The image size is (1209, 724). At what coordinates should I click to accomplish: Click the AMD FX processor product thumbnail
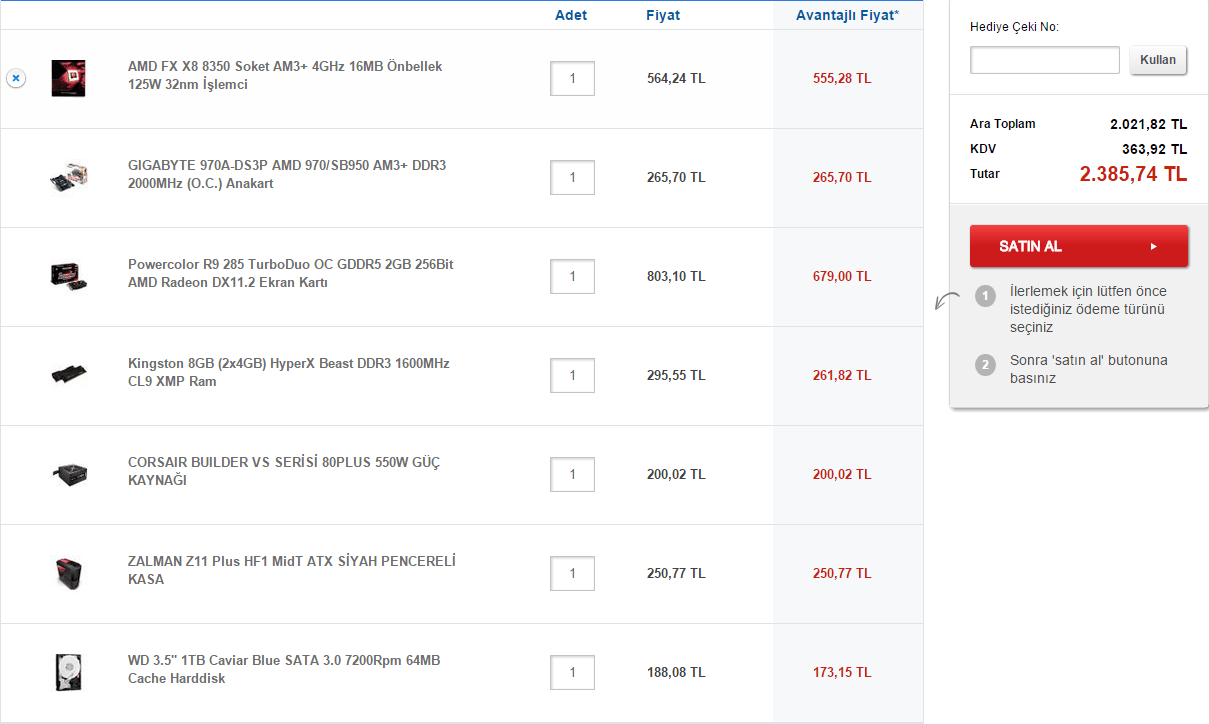coord(69,78)
